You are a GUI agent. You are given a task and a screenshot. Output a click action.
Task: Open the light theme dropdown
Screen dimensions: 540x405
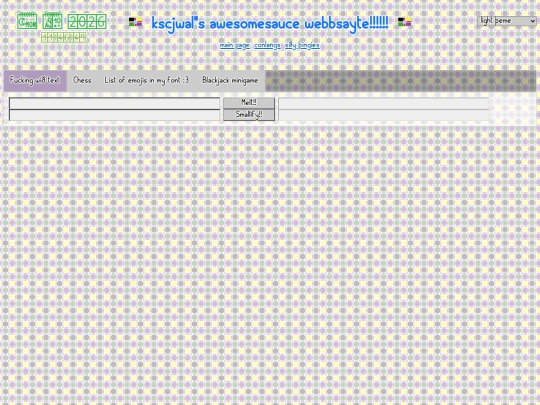507,21
